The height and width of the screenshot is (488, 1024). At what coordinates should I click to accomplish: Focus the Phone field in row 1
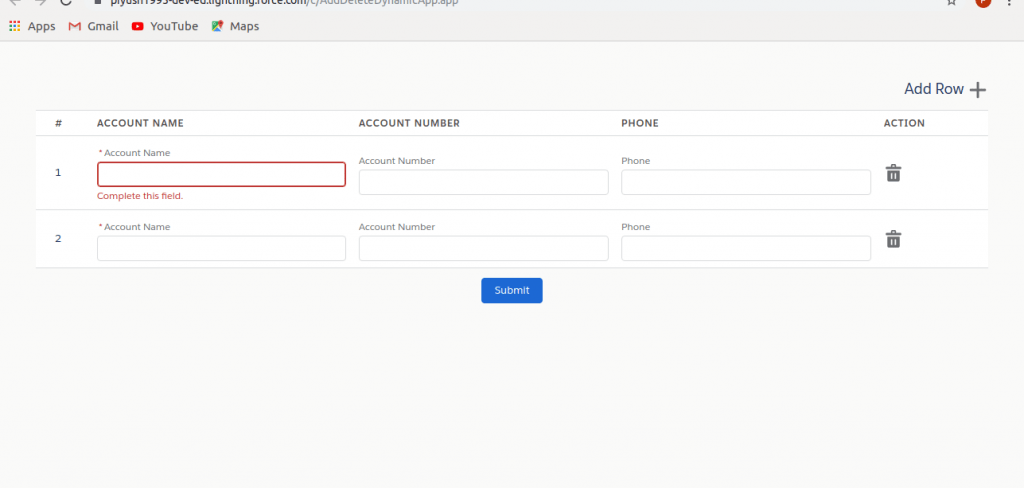pos(745,182)
